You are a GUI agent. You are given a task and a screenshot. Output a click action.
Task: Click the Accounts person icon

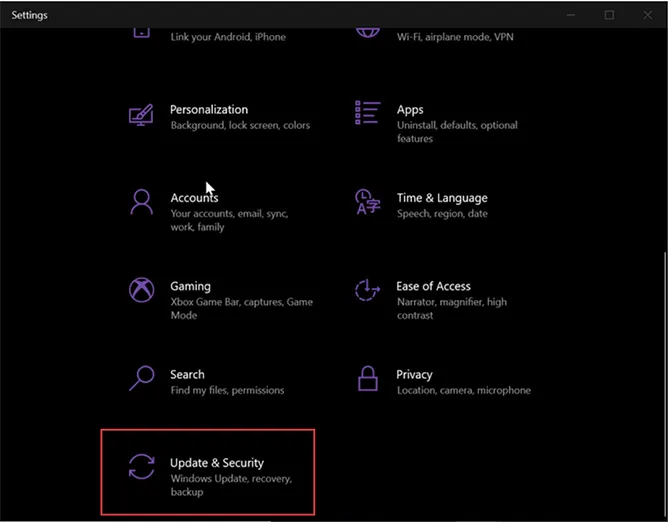(141, 202)
